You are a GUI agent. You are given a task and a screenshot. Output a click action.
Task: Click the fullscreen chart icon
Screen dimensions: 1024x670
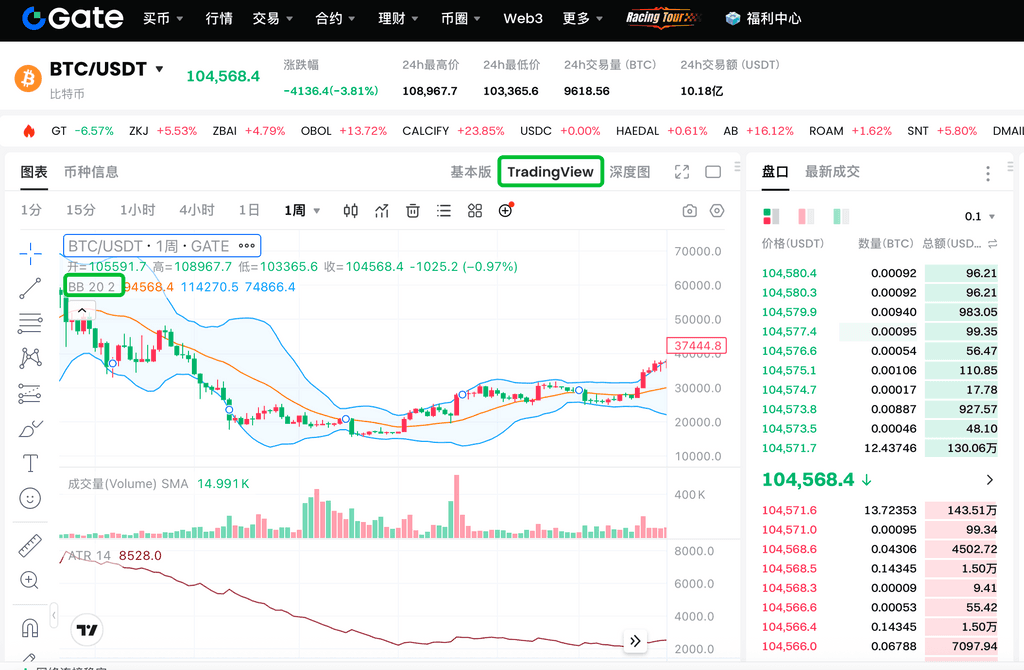(682, 172)
